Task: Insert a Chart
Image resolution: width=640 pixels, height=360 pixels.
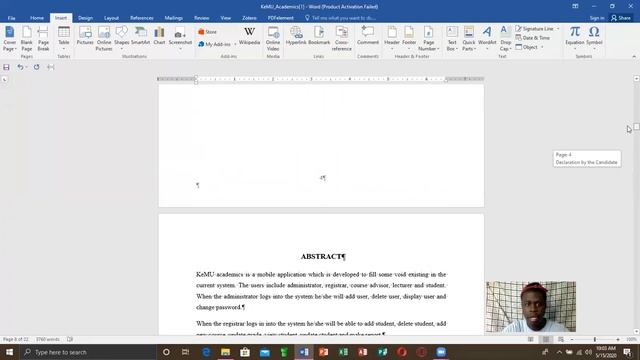Action: 159,36
